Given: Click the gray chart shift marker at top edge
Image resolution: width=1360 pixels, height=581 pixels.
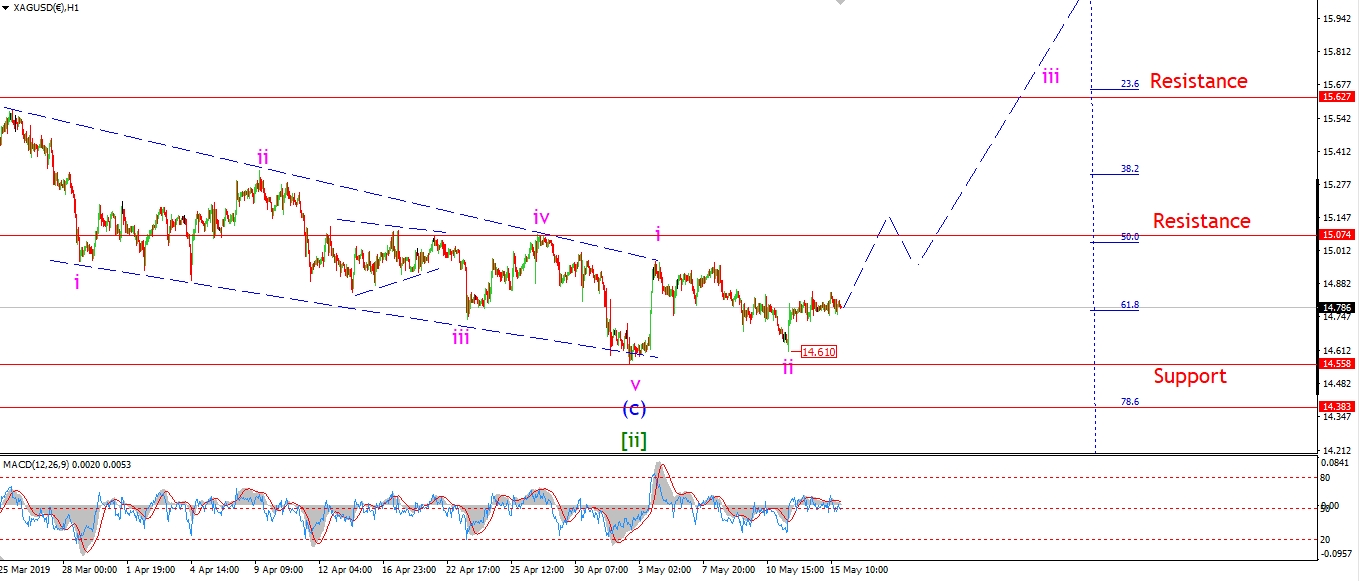Looking at the screenshot, I should point(840,3).
